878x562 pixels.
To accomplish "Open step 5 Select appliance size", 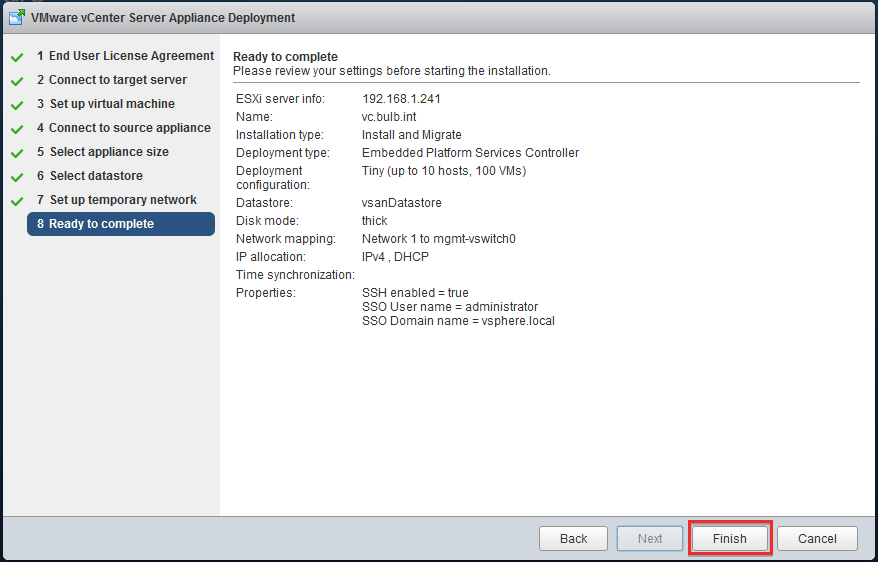I will tap(103, 152).
